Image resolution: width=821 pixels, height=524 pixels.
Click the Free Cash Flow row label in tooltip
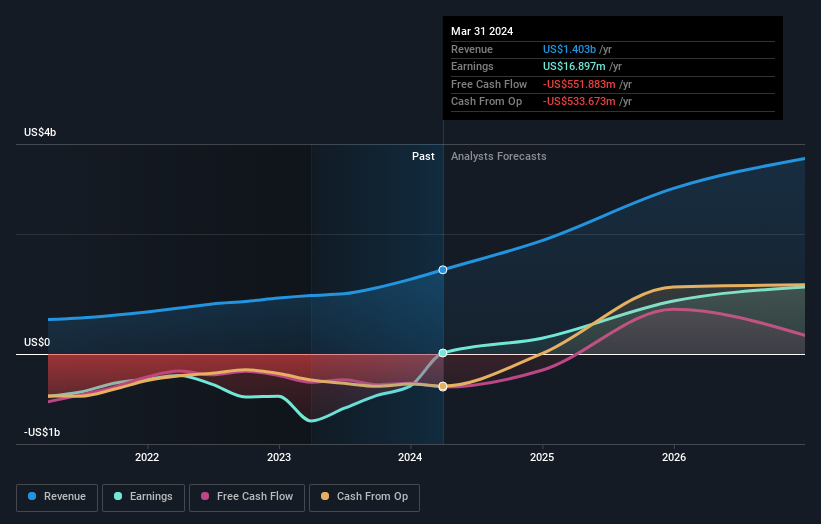click(489, 84)
